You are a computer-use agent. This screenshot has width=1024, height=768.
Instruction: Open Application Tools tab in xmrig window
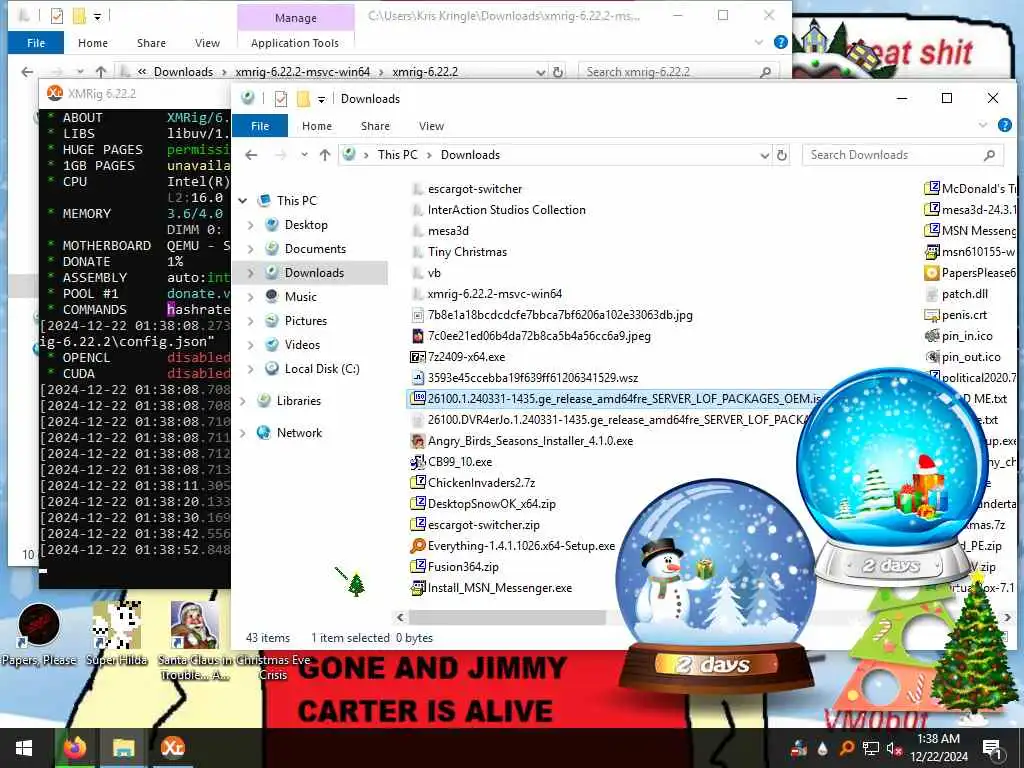[x=295, y=43]
